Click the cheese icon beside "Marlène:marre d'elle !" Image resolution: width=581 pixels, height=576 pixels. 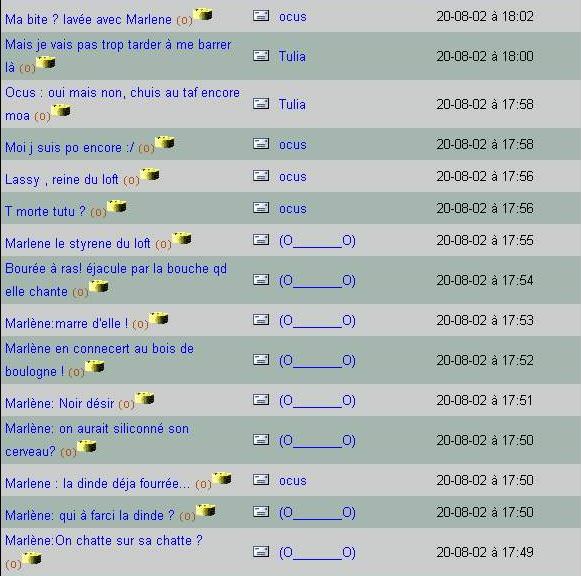pyautogui.click(x=159, y=319)
